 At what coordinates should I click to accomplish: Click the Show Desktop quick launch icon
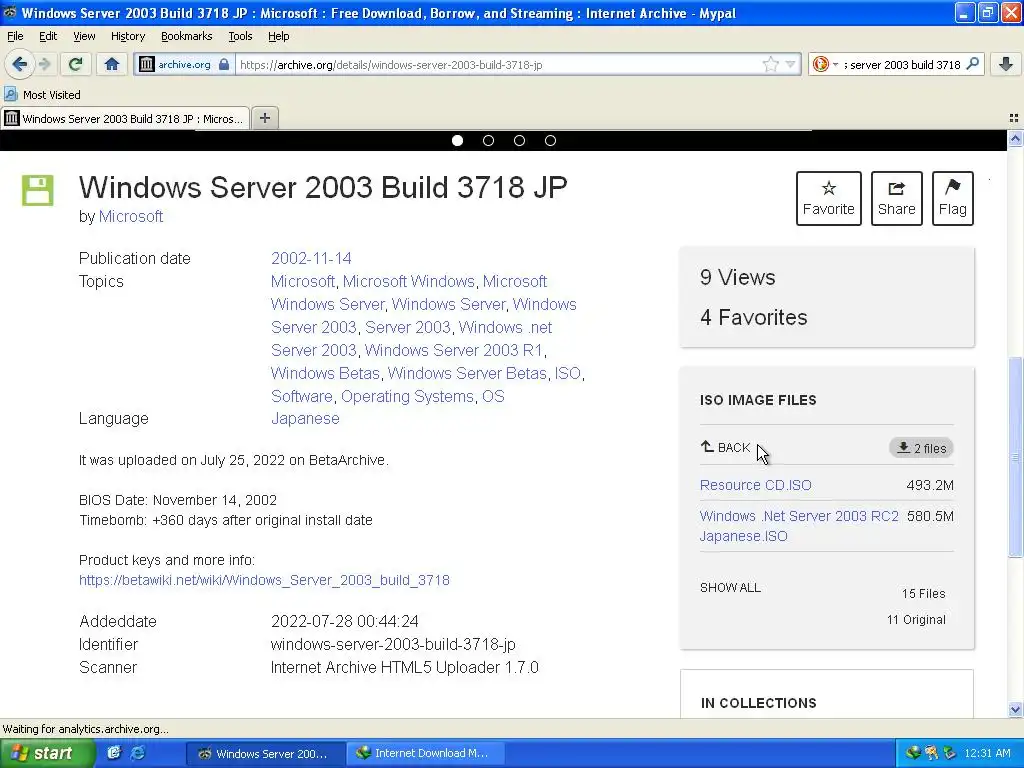114,753
